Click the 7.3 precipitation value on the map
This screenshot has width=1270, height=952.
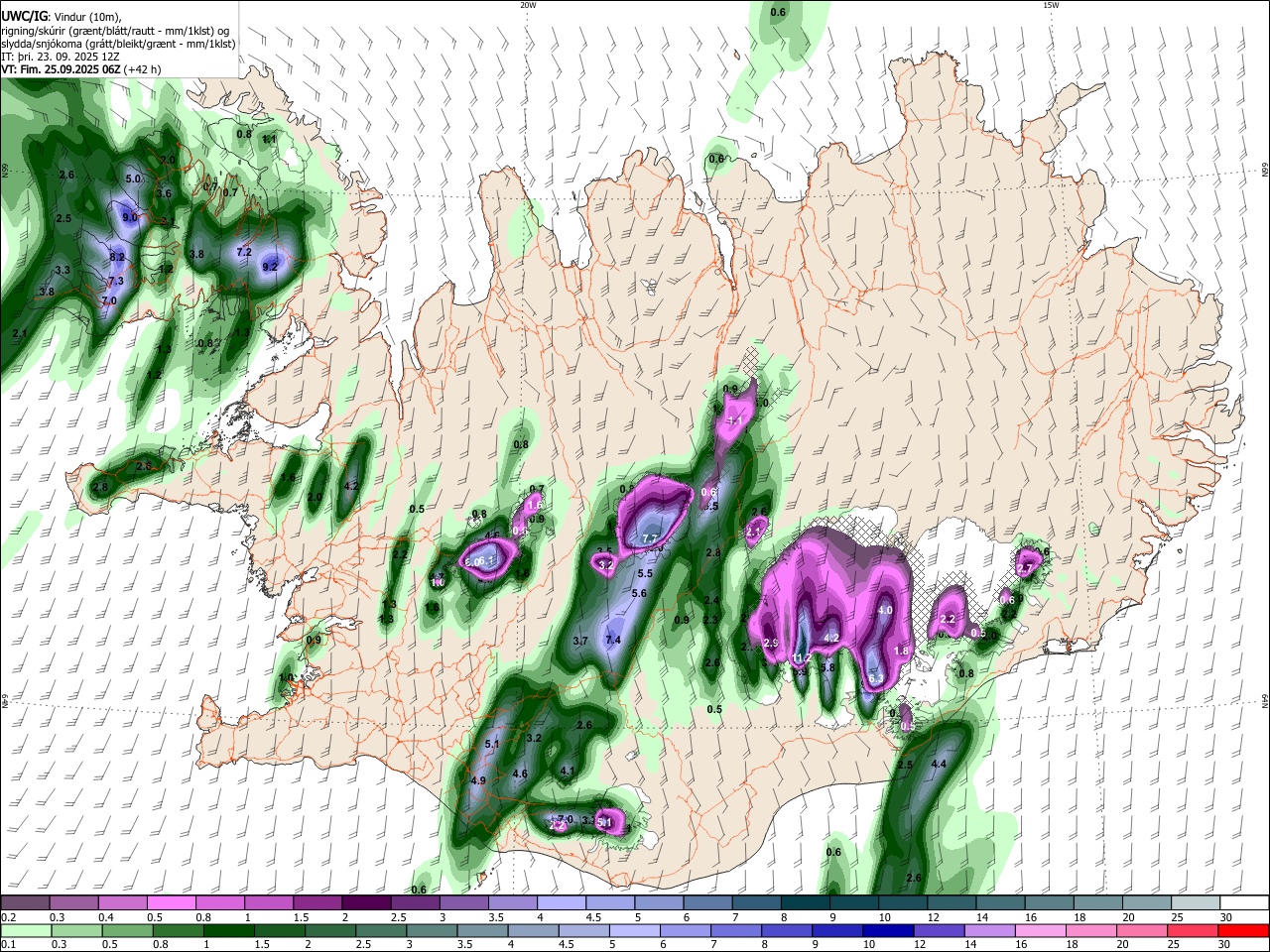(115, 281)
